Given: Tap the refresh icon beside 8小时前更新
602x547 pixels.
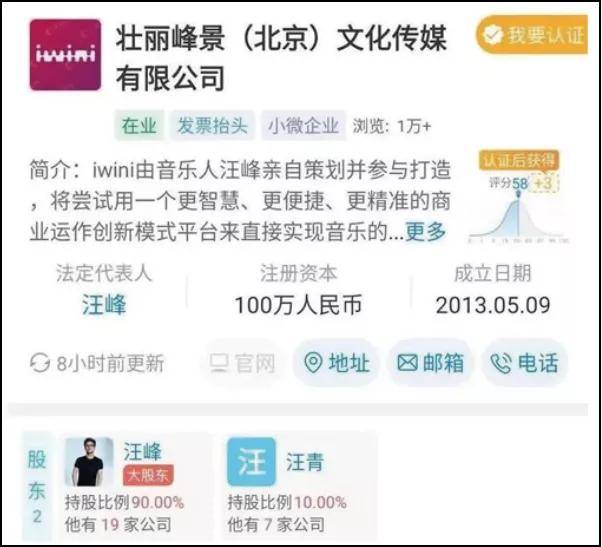Looking at the screenshot, I should (40, 363).
